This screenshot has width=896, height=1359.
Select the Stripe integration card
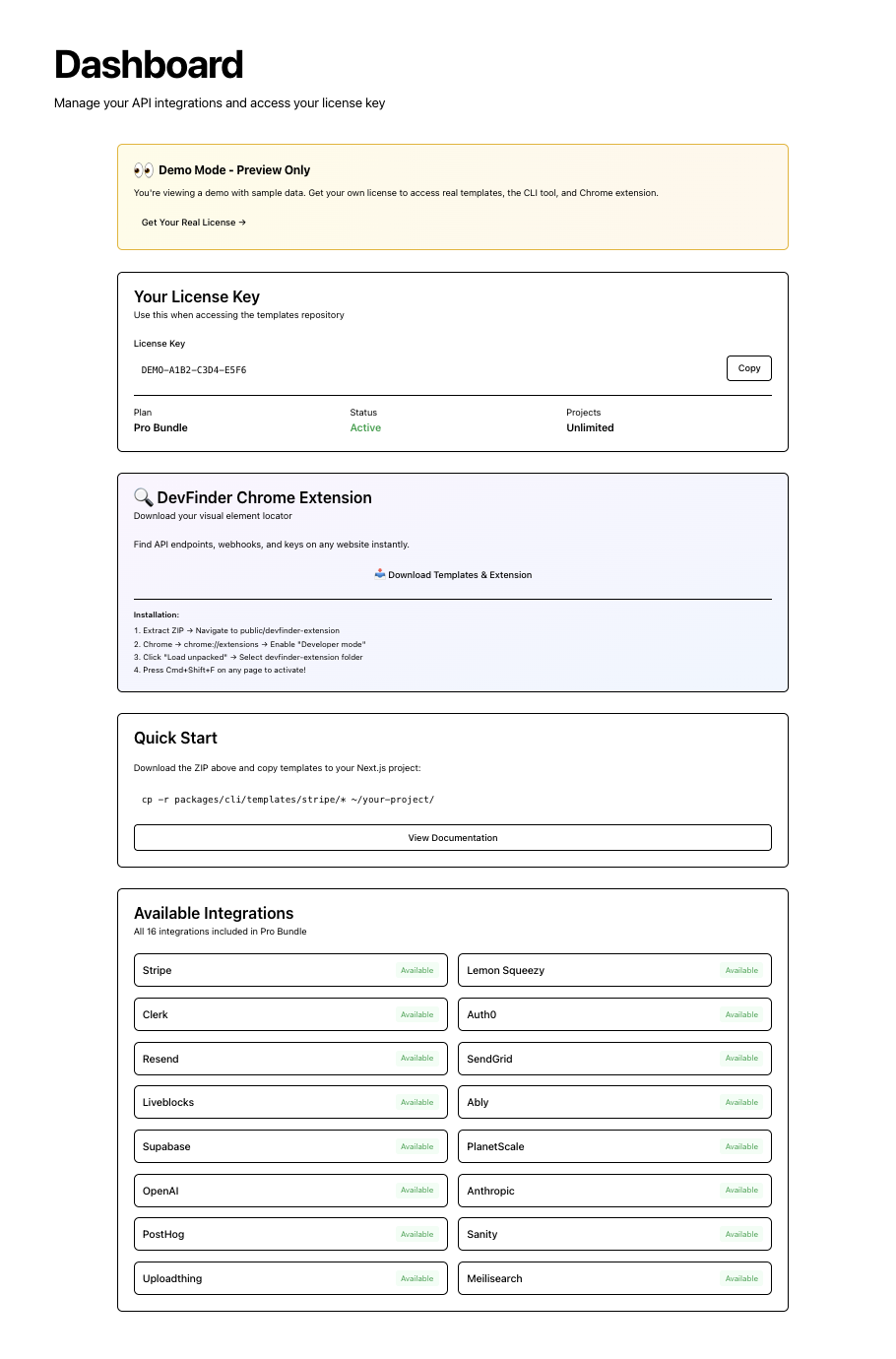[290, 970]
